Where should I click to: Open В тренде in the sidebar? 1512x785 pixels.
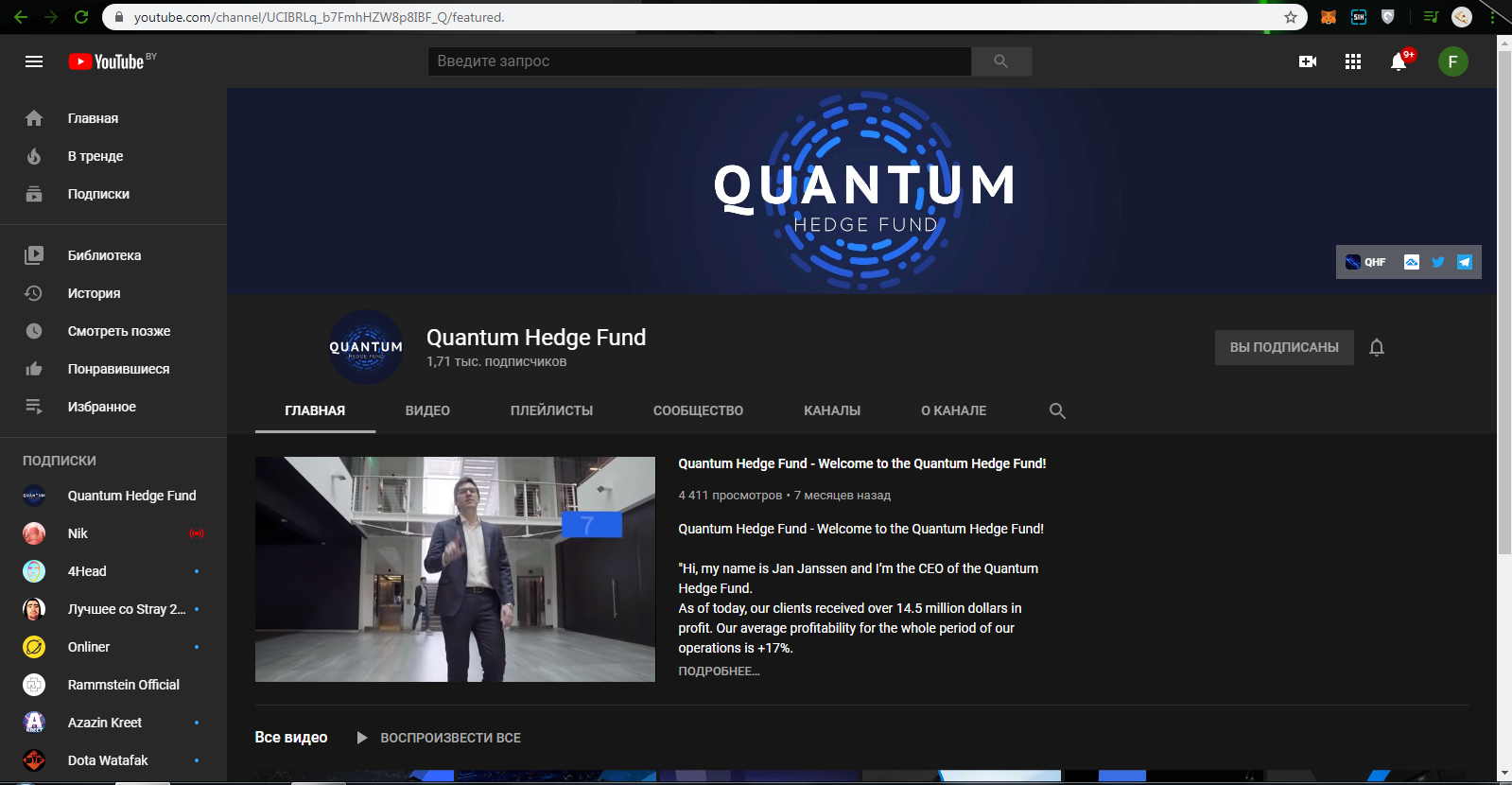pos(113,156)
